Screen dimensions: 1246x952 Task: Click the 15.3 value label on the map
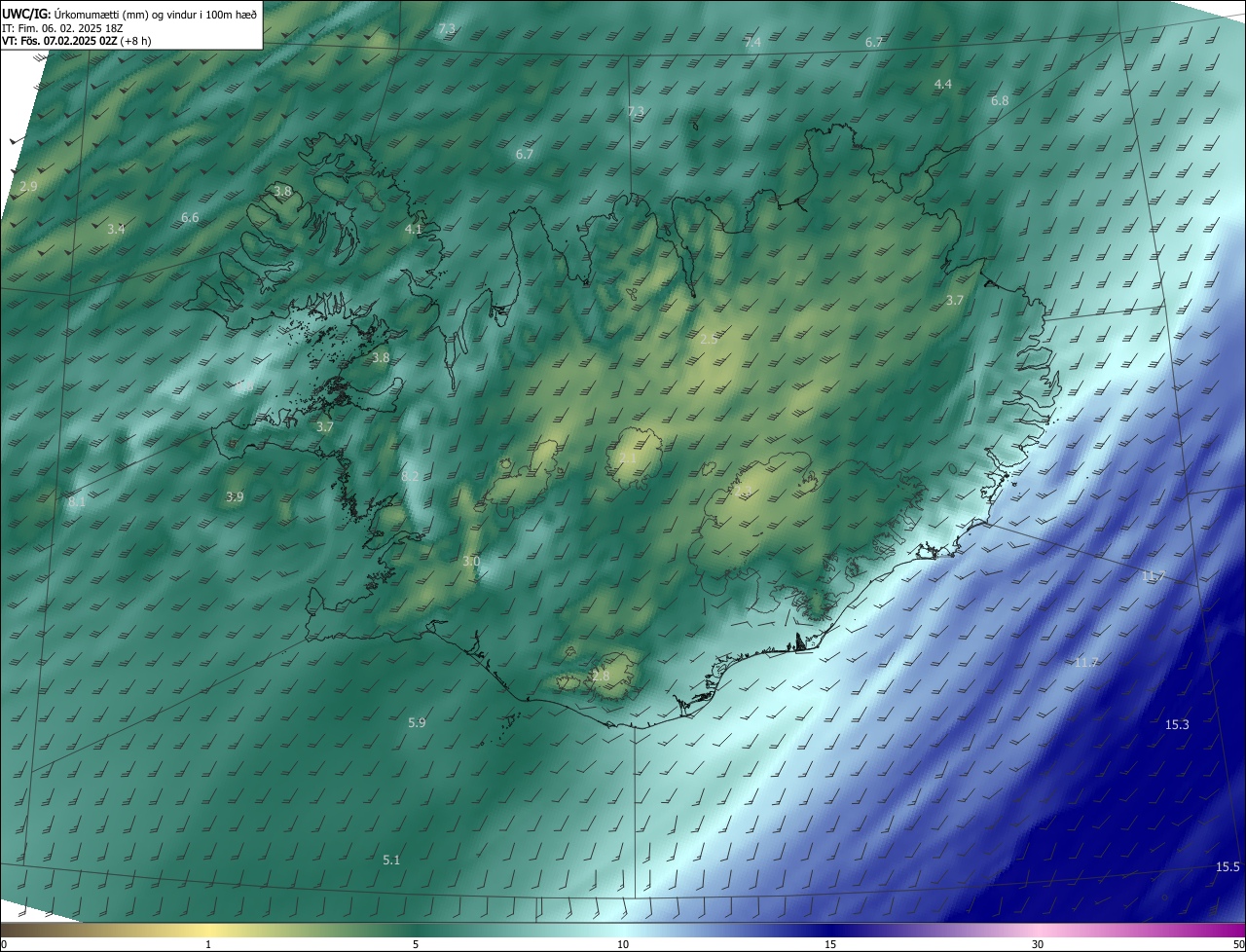tap(1177, 724)
